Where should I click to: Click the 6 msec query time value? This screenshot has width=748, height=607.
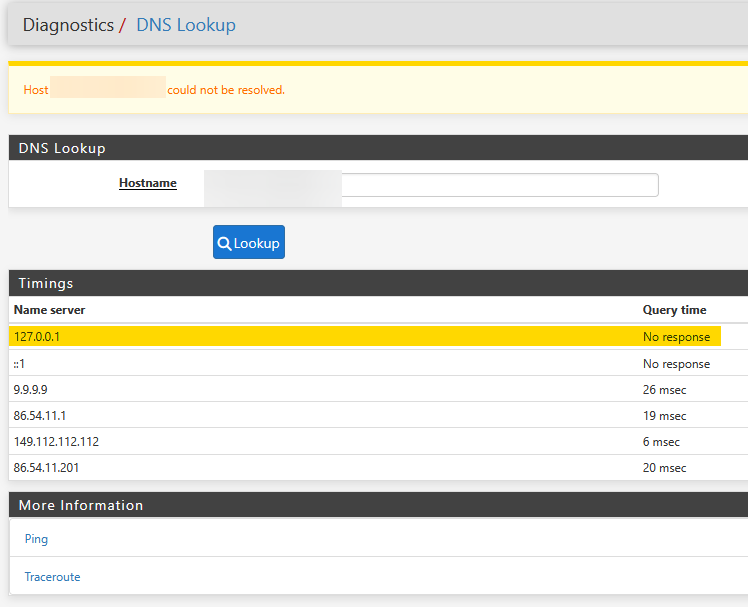point(661,441)
